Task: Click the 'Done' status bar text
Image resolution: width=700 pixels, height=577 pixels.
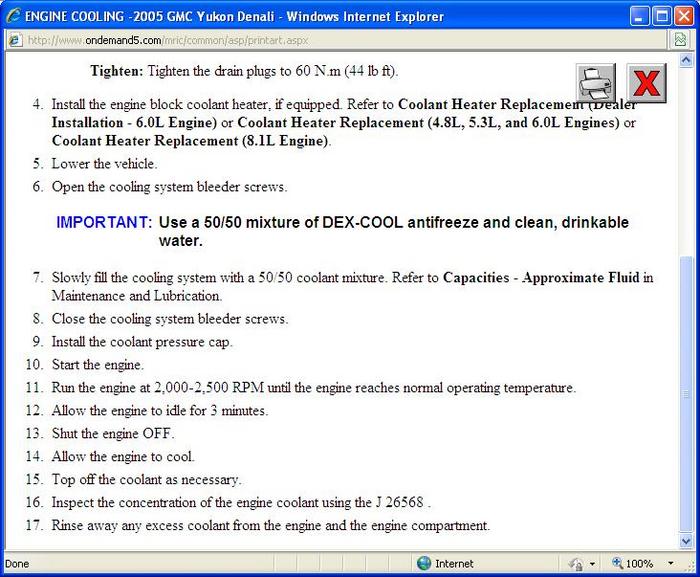Action: [x=17, y=564]
